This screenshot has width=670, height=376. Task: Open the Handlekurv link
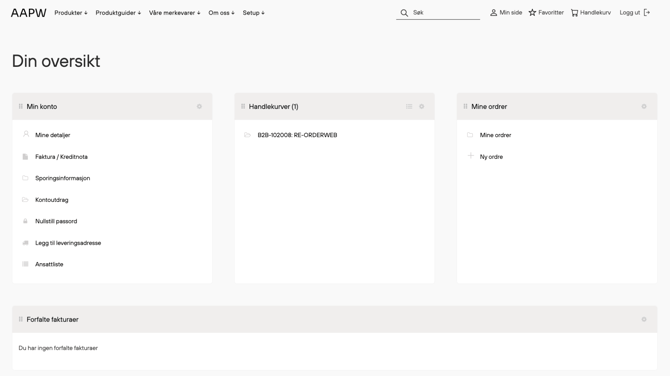[x=595, y=13]
